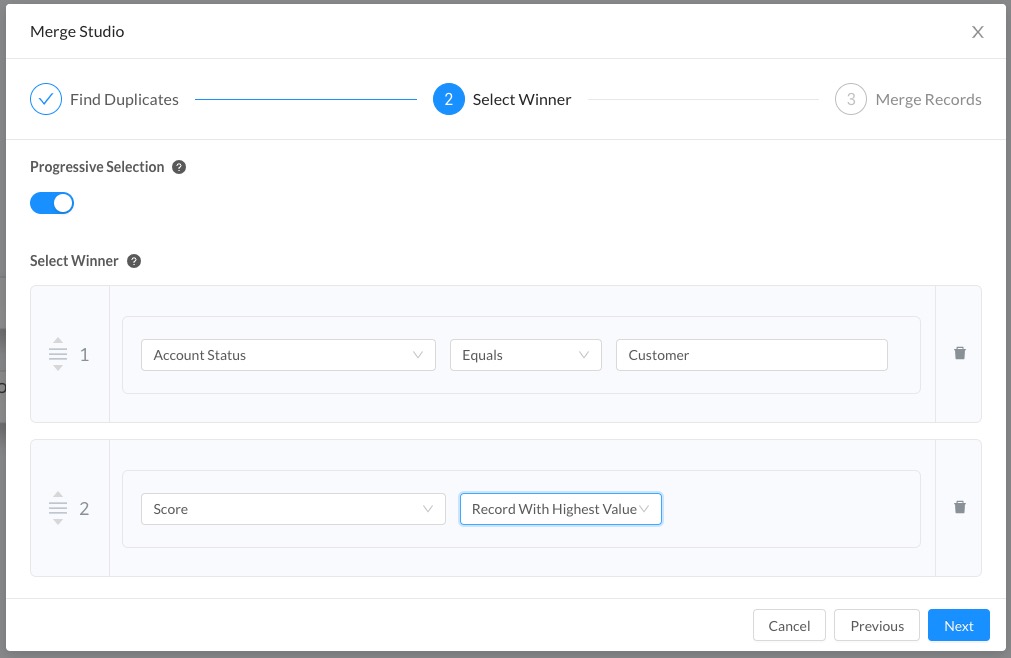This screenshot has width=1011, height=658.
Task: Open the Account Status field dropdown
Action: point(288,355)
